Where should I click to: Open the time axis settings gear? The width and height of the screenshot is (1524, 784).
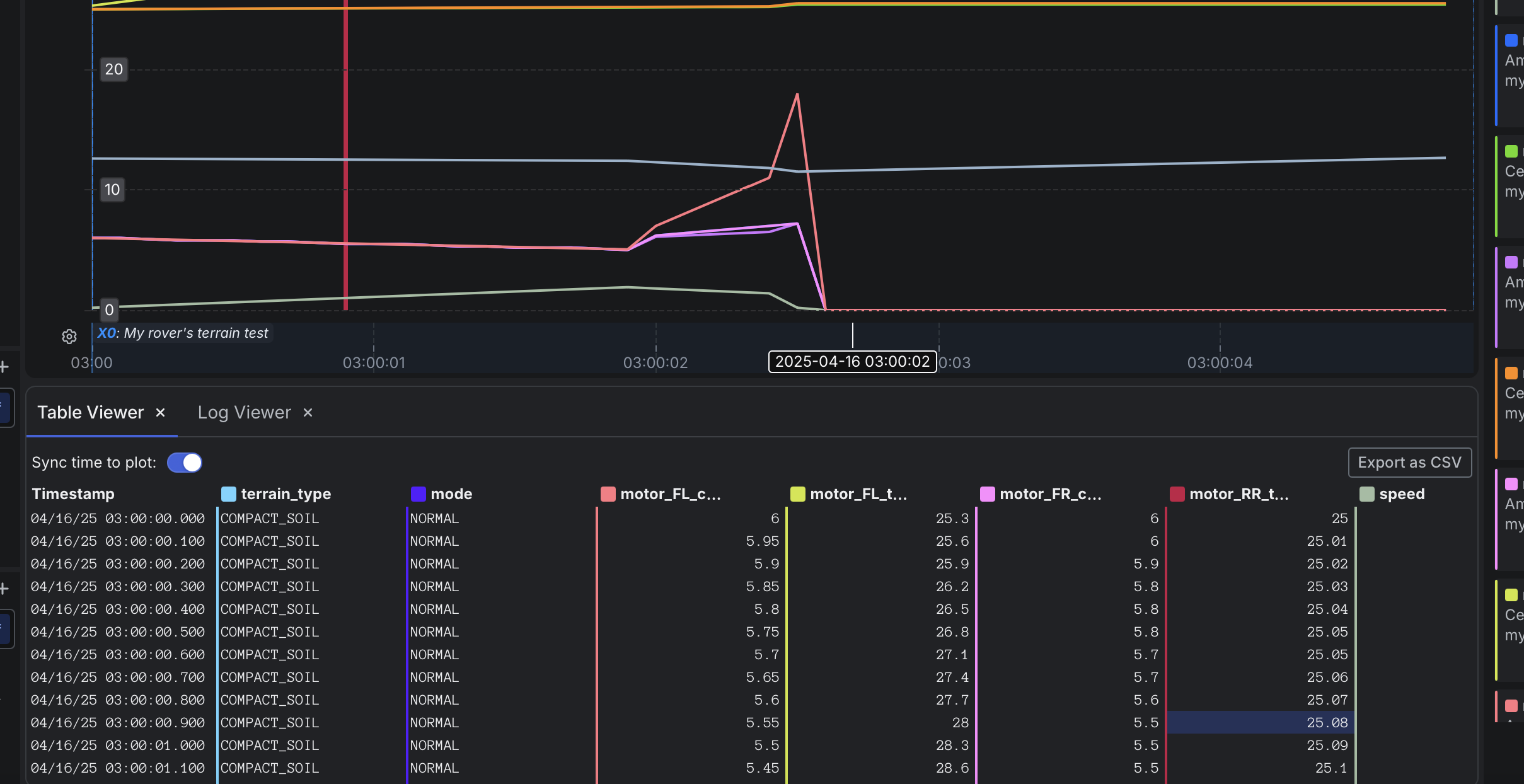tap(69, 337)
